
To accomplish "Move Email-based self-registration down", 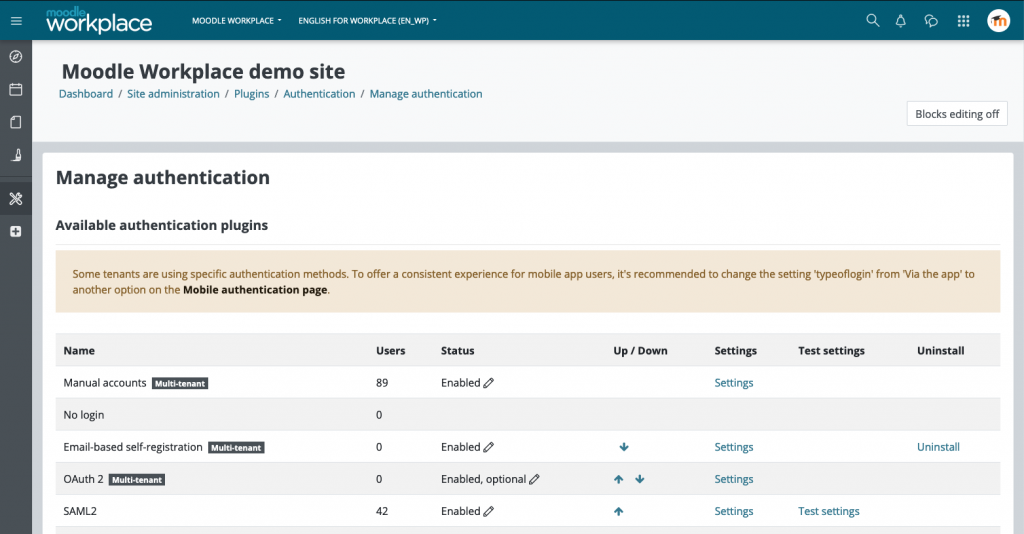I will (624, 447).
